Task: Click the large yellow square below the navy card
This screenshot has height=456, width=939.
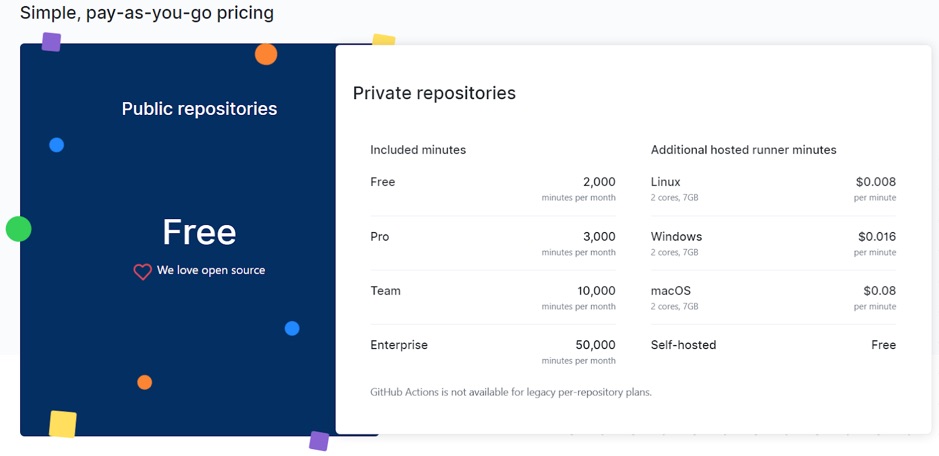Action: [x=63, y=424]
